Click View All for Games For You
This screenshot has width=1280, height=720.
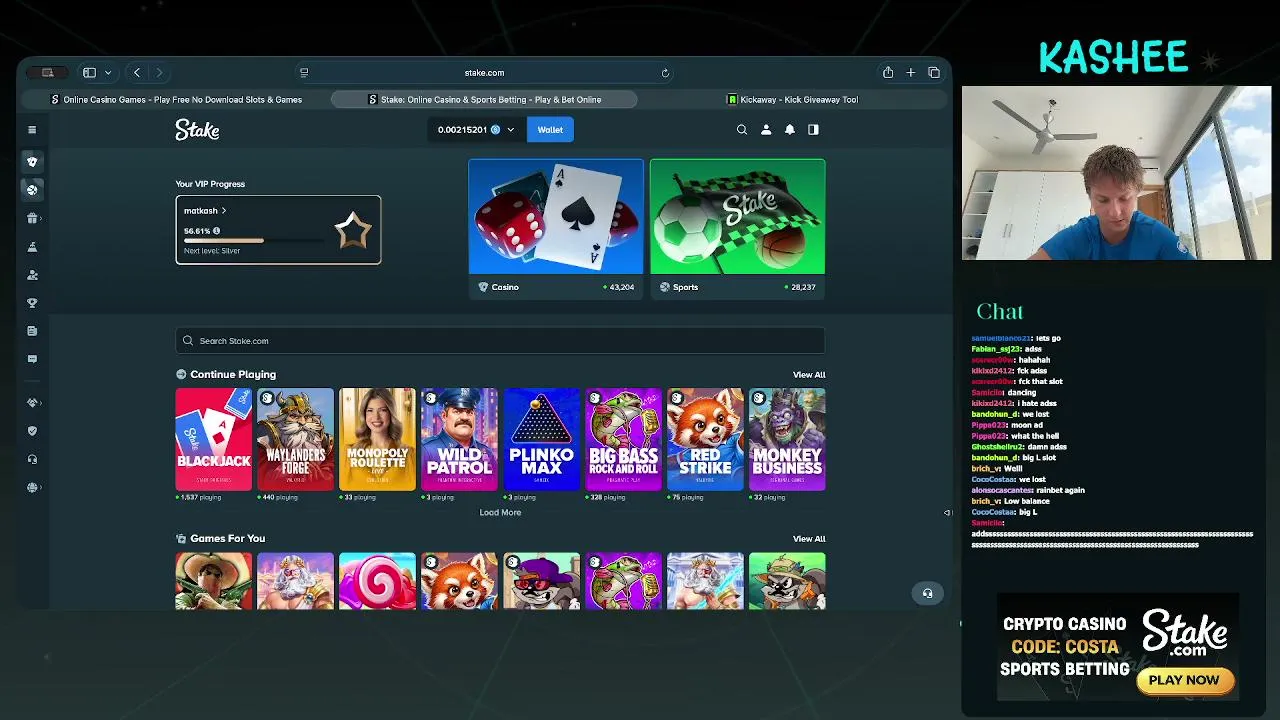pos(809,539)
